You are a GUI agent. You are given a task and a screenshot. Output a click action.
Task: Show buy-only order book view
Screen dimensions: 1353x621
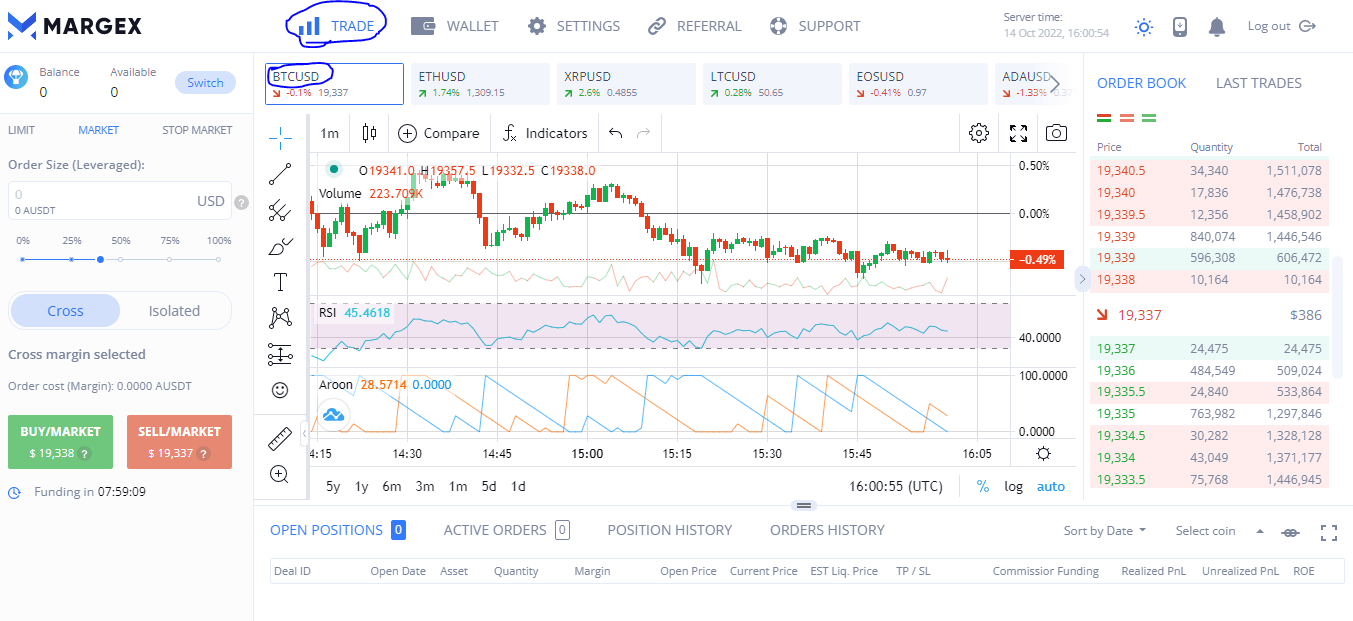click(1149, 118)
